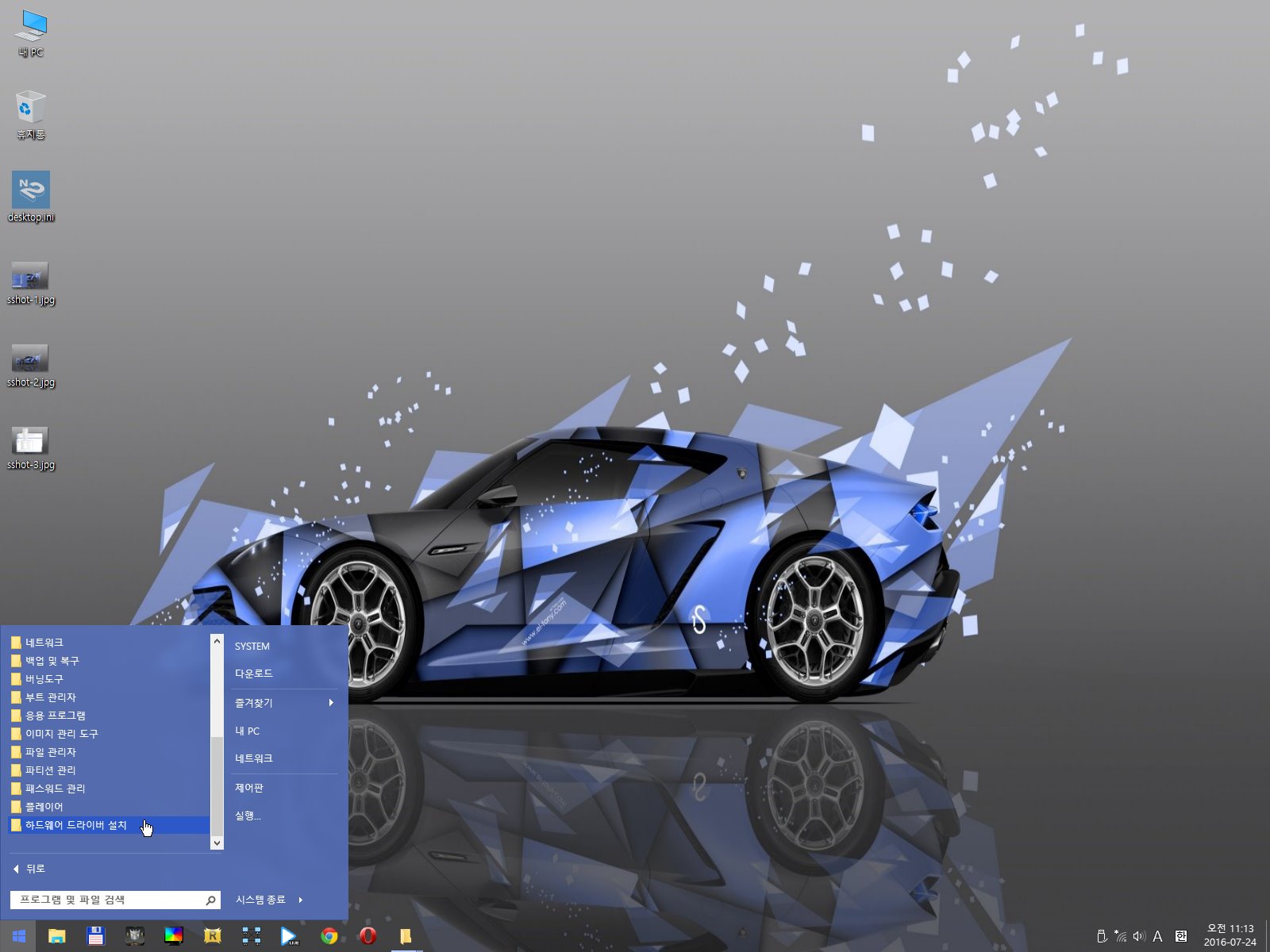The image size is (1270, 952).
Task: Click the program list scrollbar thumb
Action: [x=217, y=786]
